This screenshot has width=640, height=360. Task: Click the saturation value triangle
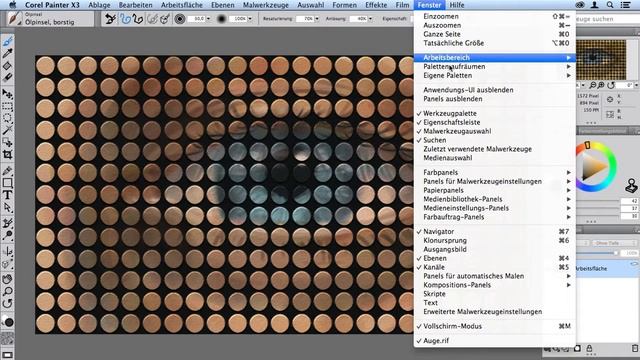click(593, 167)
